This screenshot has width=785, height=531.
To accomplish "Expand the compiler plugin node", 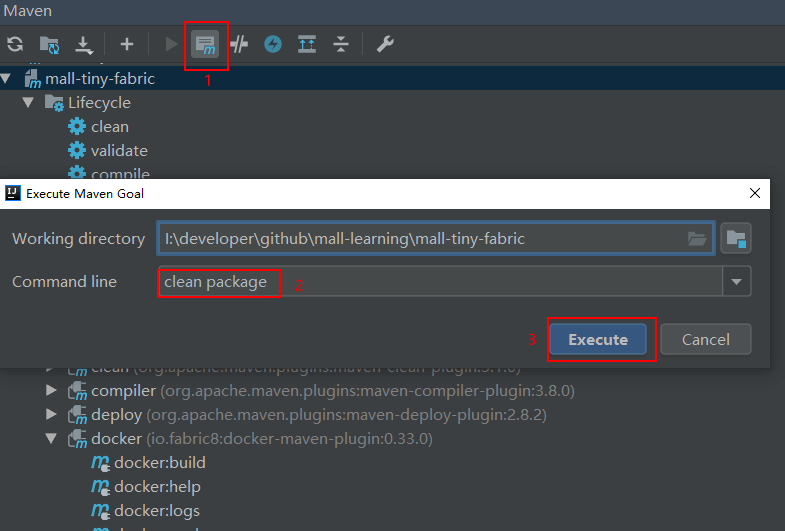I will tap(52, 390).
